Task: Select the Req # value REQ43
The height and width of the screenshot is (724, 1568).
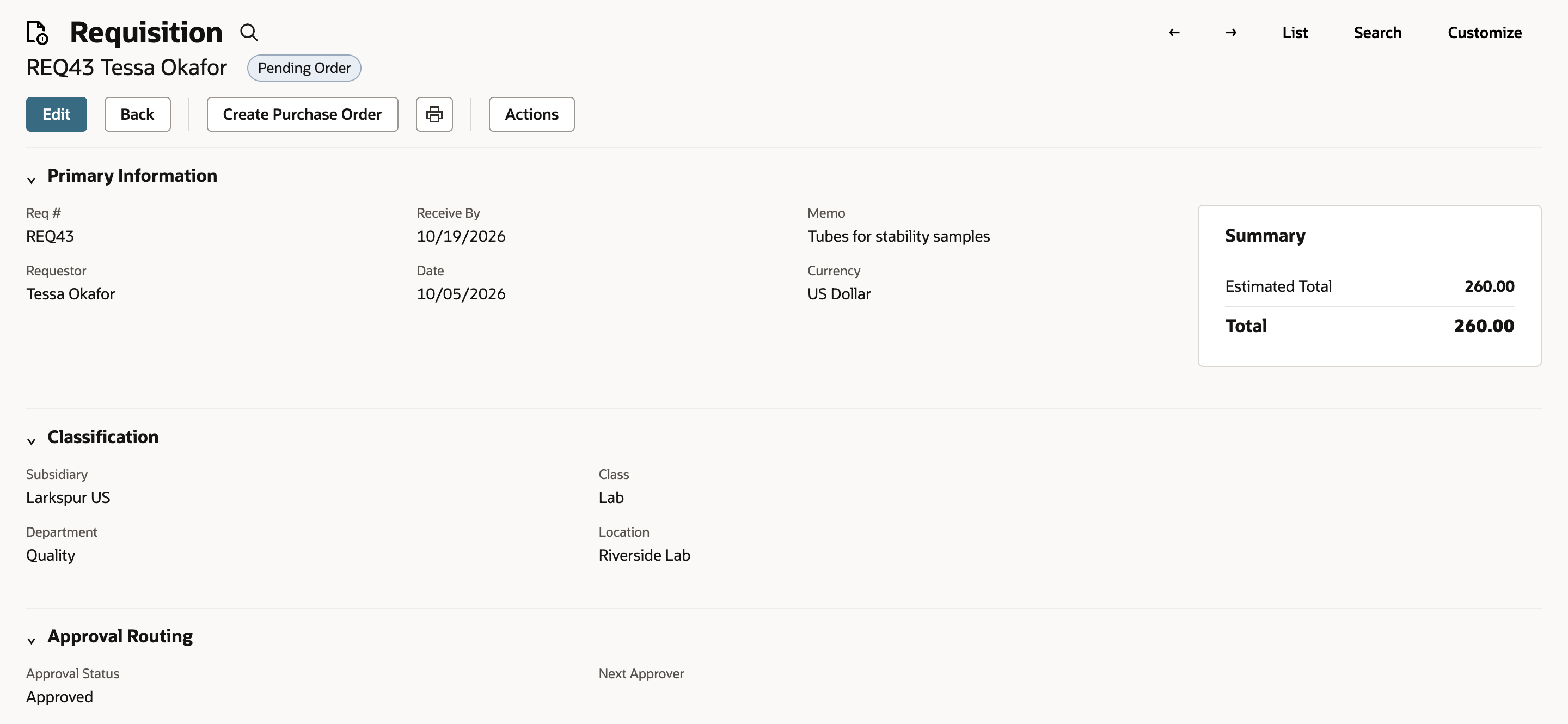Action: tap(50, 236)
